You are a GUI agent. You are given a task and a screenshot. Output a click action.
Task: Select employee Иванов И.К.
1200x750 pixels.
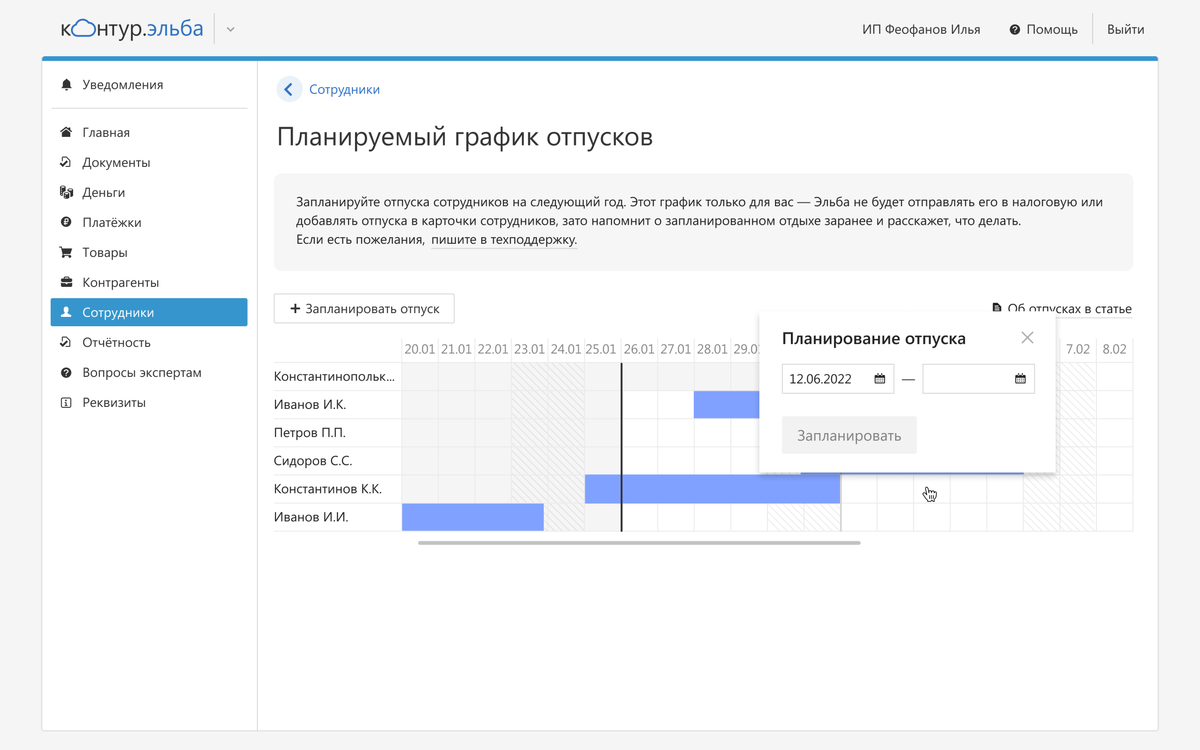coord(310,405)
